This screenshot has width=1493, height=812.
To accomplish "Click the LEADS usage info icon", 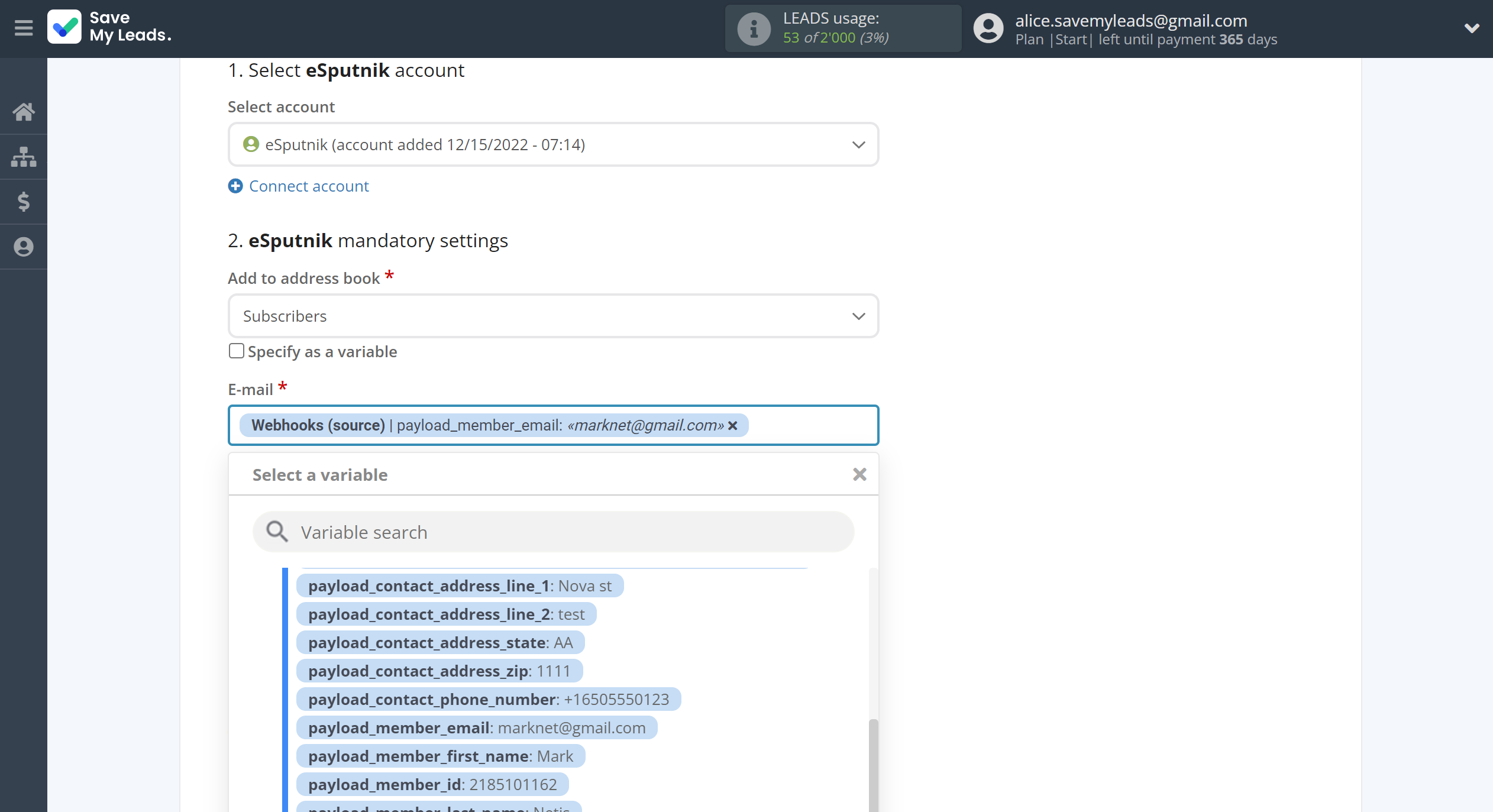I will pos(754,28).
